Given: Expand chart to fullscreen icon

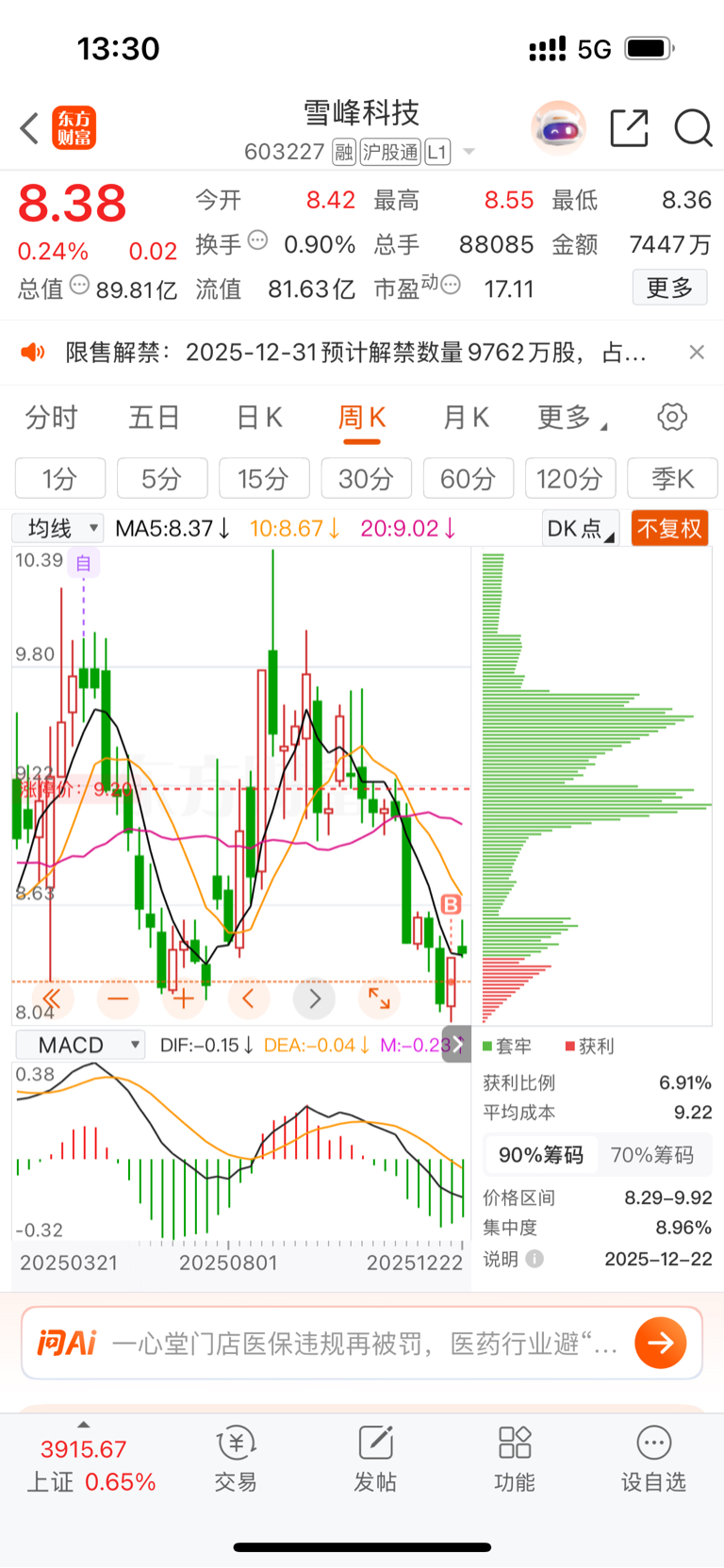Looking at the screenshot, I should click(379, 999).
